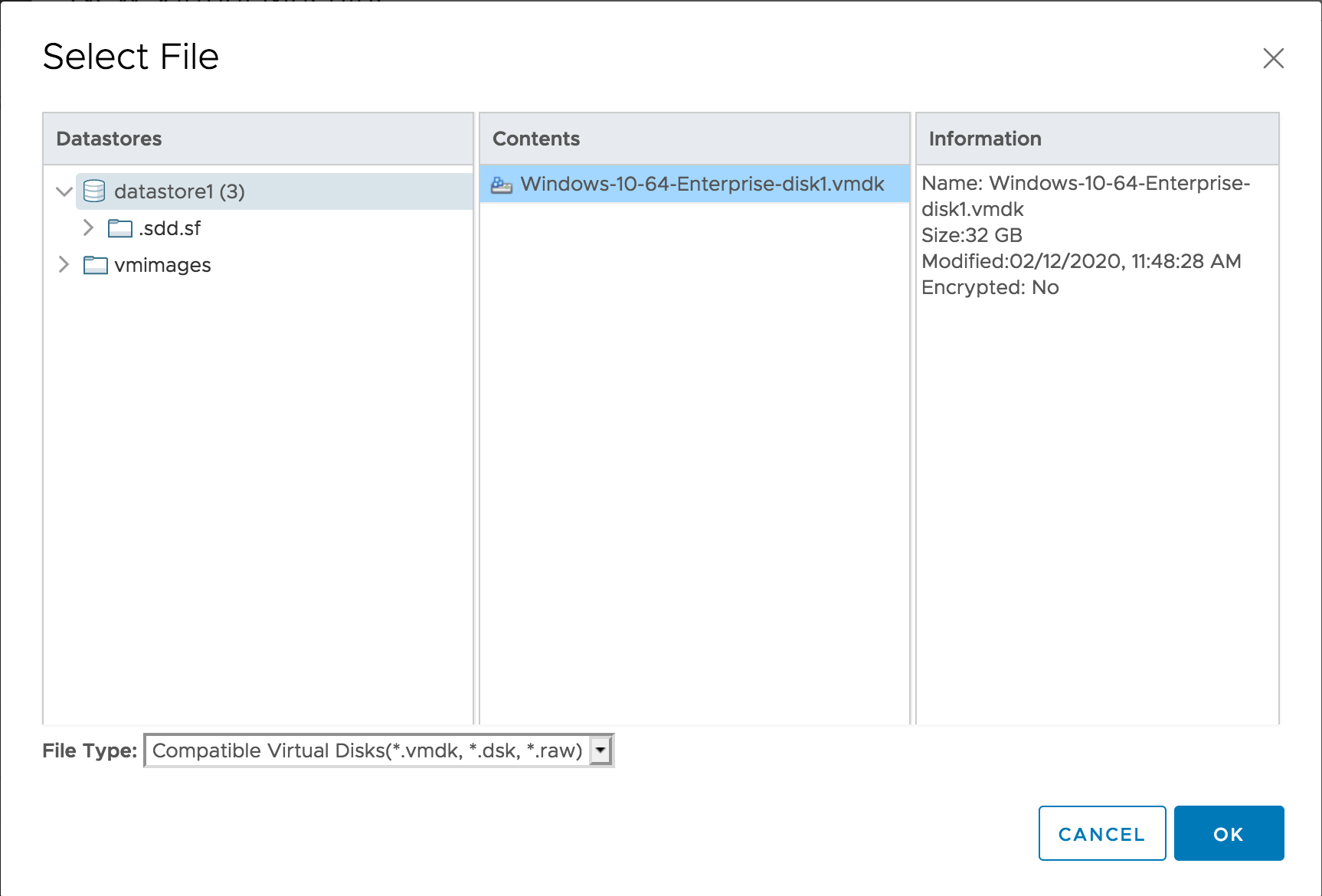Image resolution: width=1322 pixels, height=896 pixels.
Task: Select the vmimages folder label
Action: point(162,265)
